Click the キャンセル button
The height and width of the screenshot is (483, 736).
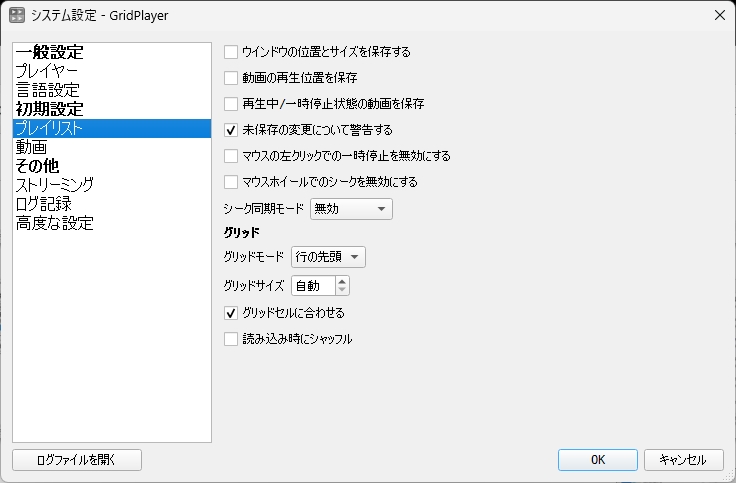pyautogui.click(x=683, y=460)
